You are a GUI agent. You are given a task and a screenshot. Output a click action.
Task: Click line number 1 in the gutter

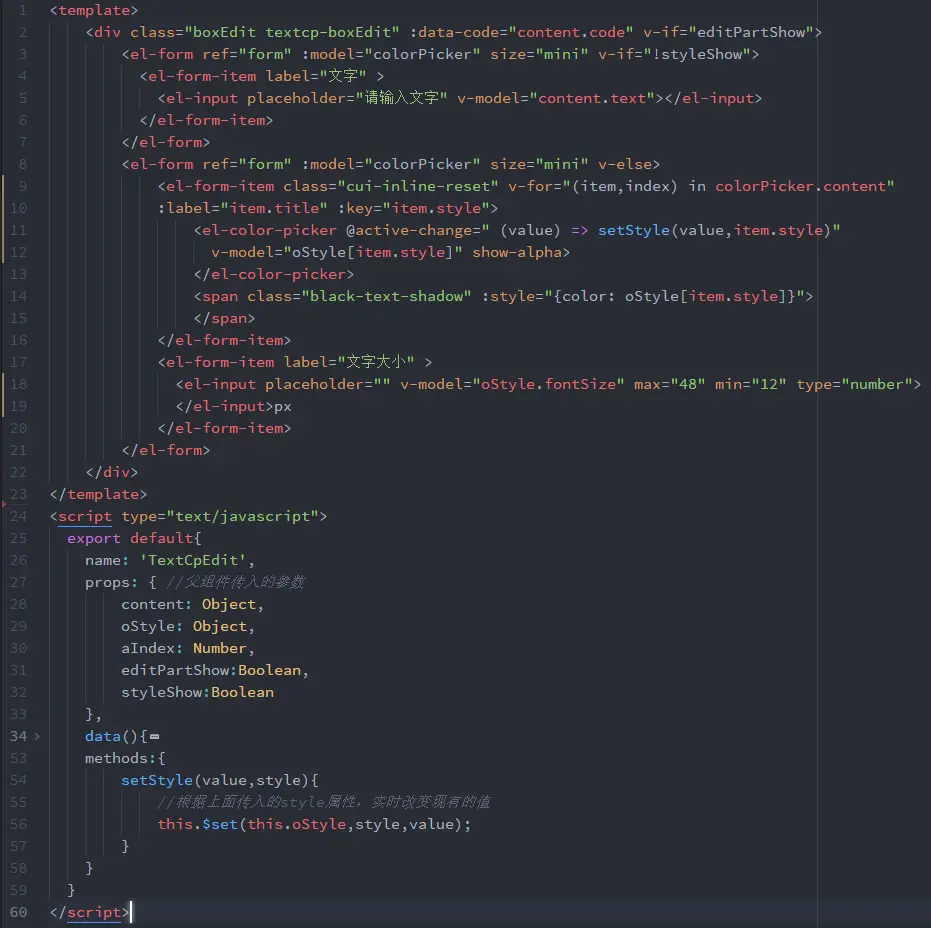23,10
